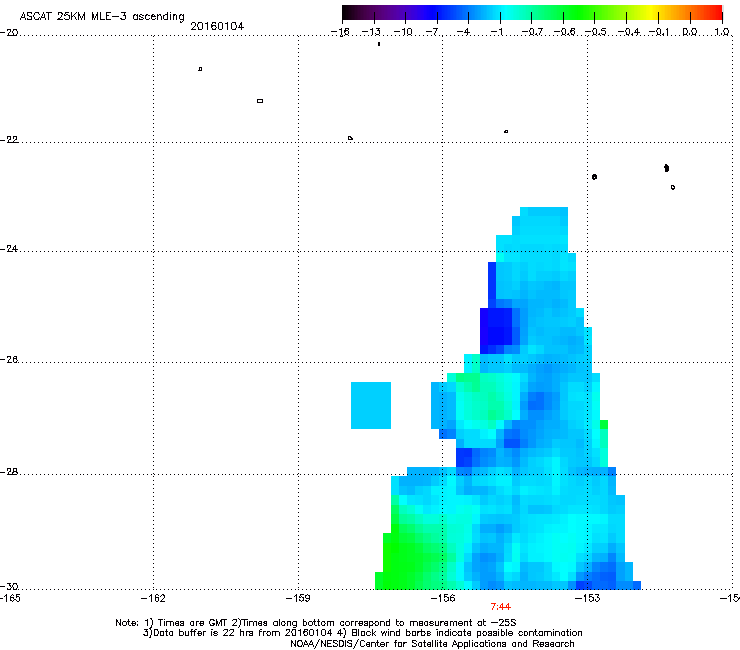Click the 1.0 colorbar tick label
This screenshot has height=650, width=740.
[x=722, y=32]
